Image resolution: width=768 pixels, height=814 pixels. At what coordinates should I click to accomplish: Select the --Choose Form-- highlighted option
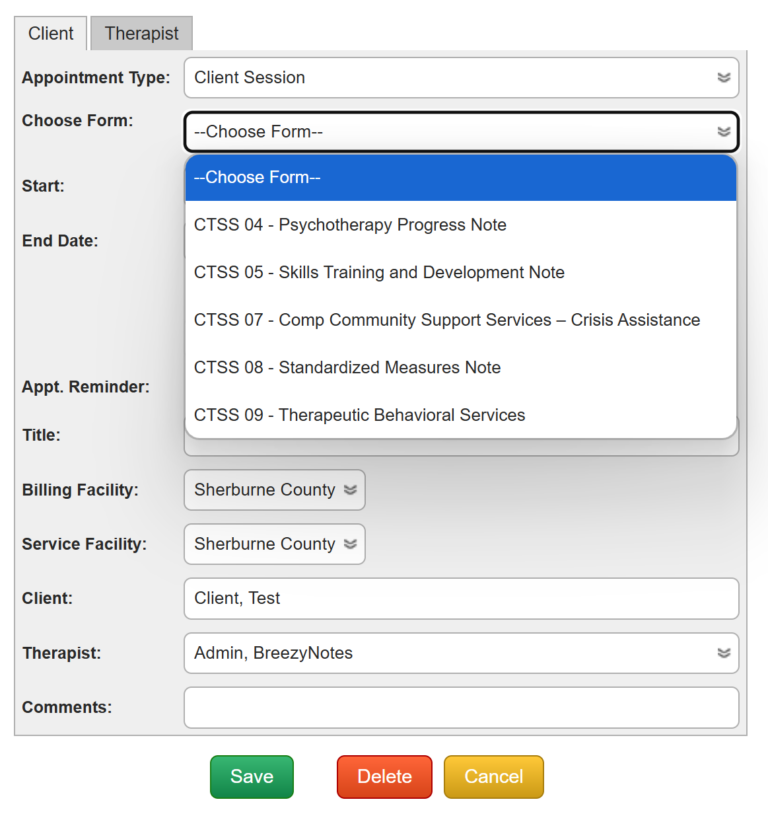(461, 178)
